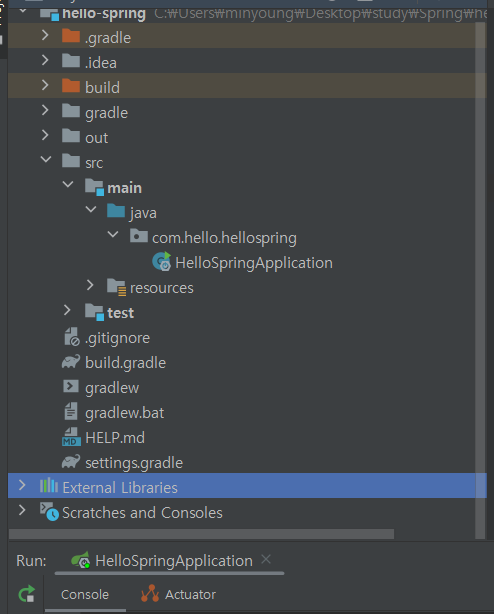Collapse the com.hello.hellospring package
494x614 pixels.
113,234
